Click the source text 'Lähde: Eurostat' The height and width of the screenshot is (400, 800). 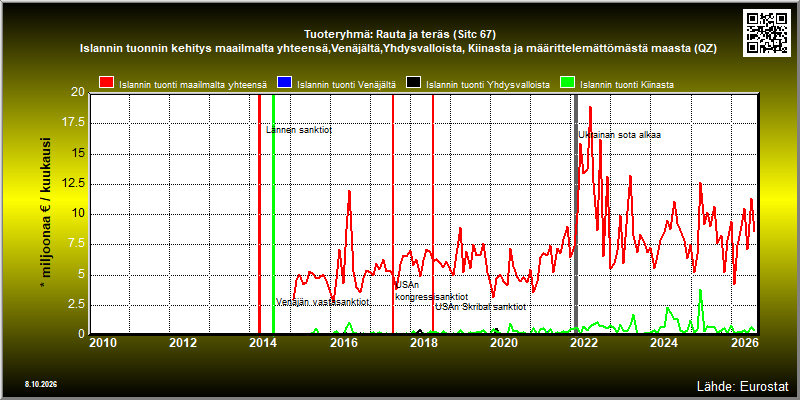point(742,385)
